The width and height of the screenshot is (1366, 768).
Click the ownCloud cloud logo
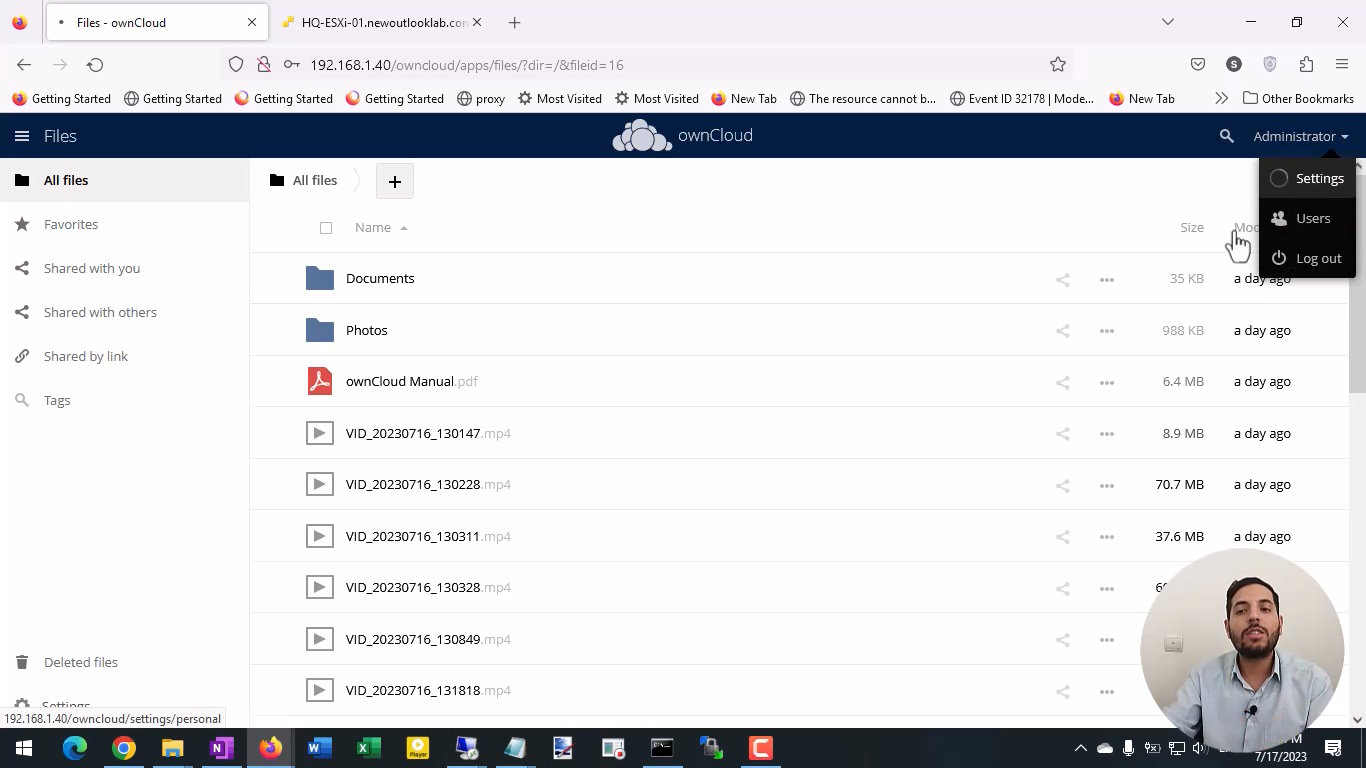tap(642, 136)
